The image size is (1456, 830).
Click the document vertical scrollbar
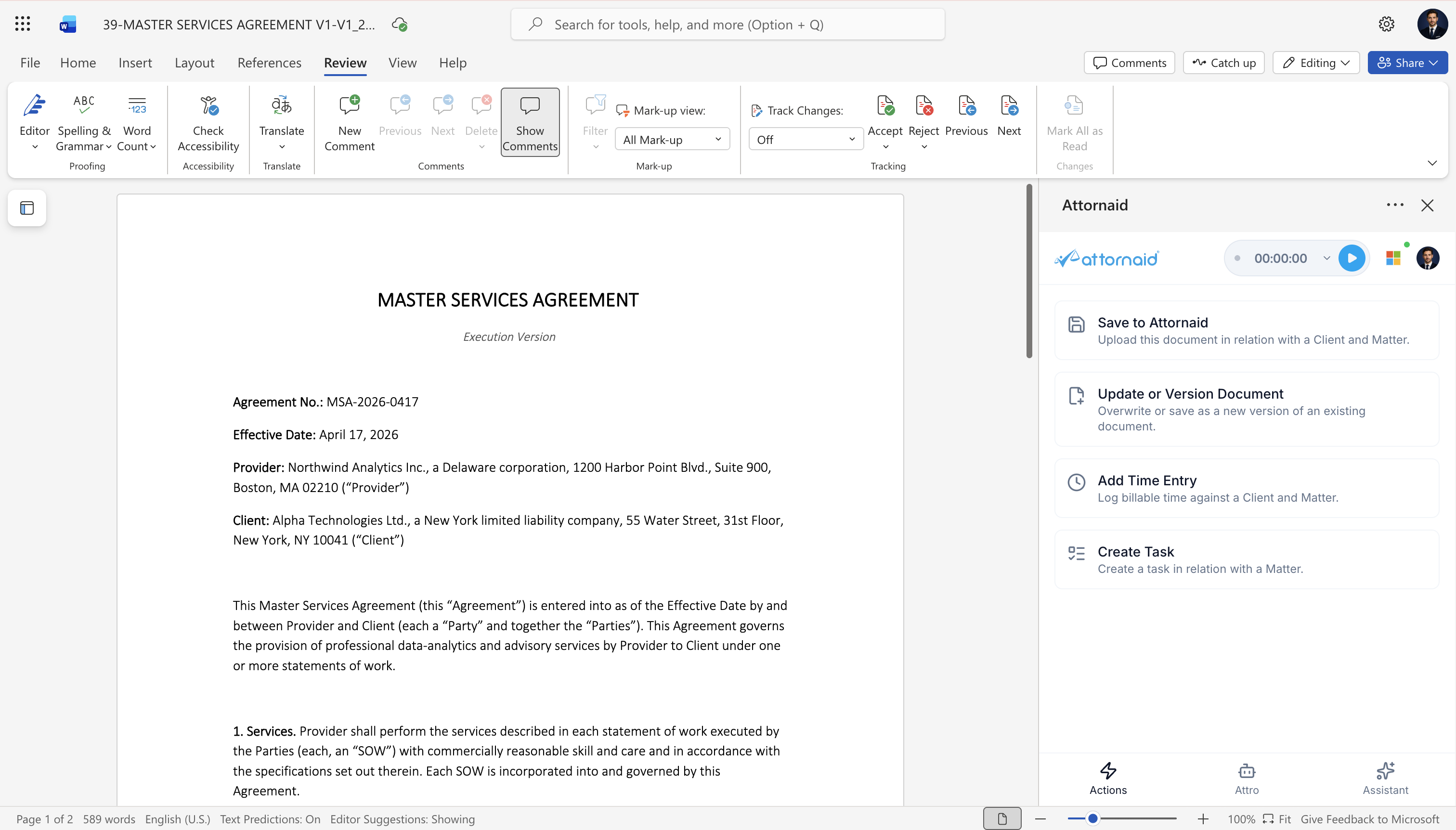tap(1029, 271)
